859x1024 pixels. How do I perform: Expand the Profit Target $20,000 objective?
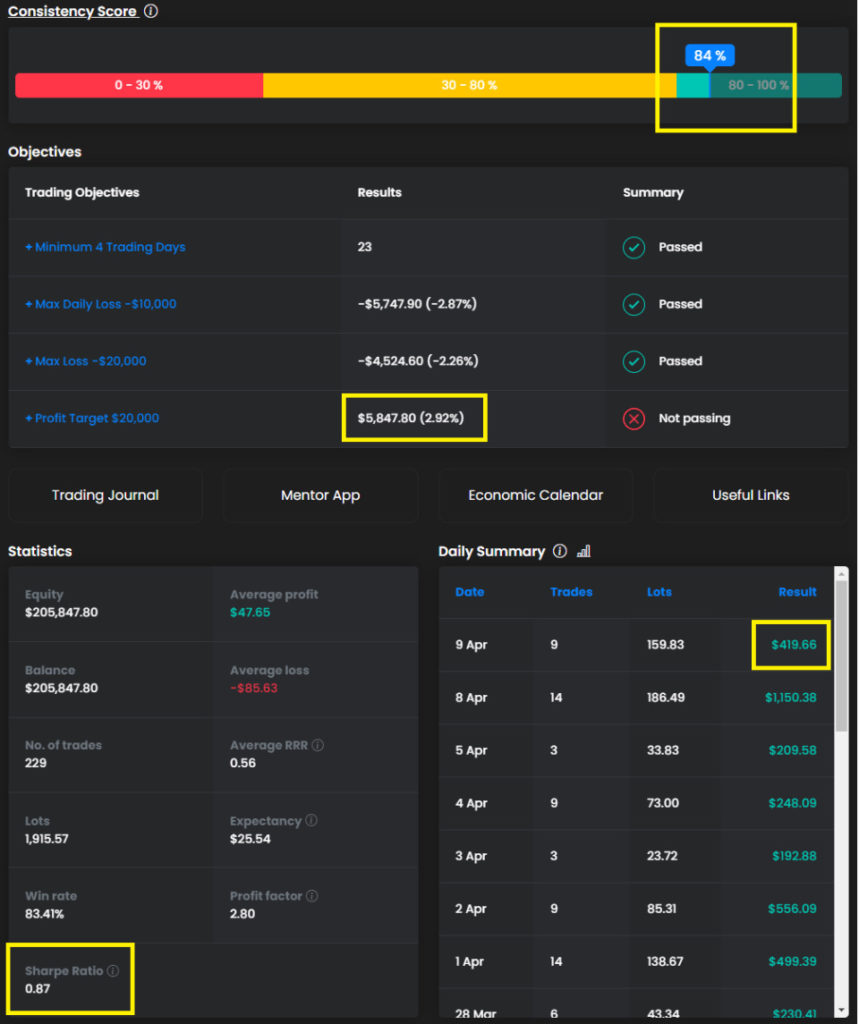[92, 419]
